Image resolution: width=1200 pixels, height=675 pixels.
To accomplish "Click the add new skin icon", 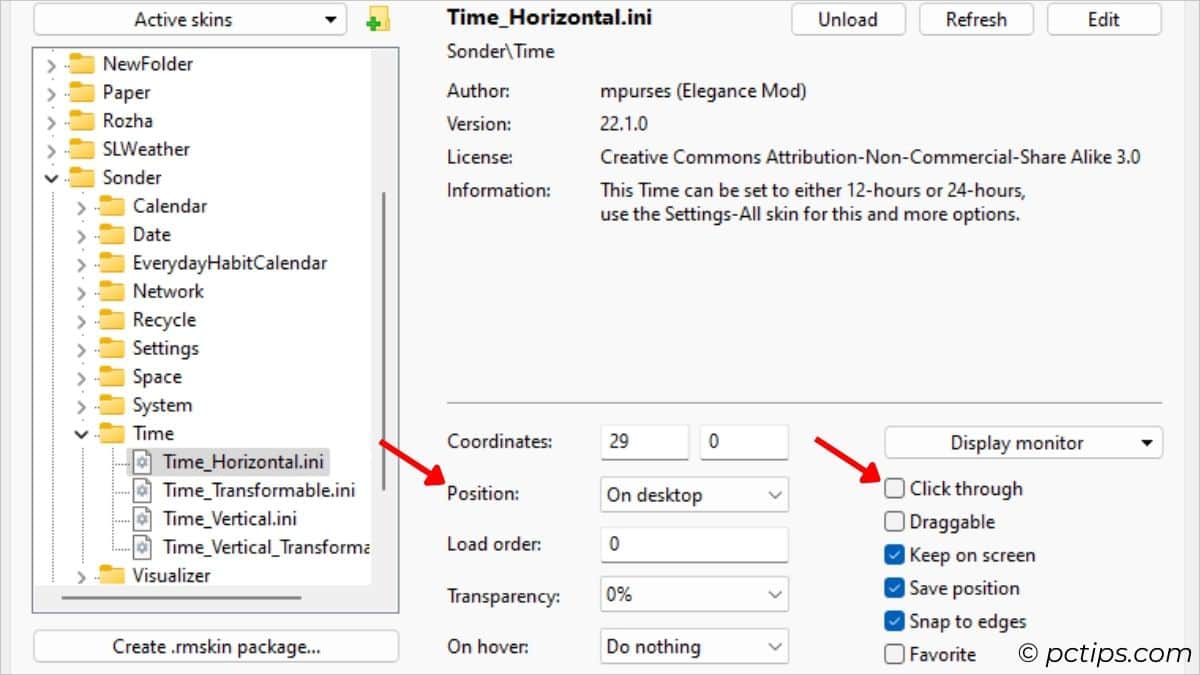I will [381, 18].
